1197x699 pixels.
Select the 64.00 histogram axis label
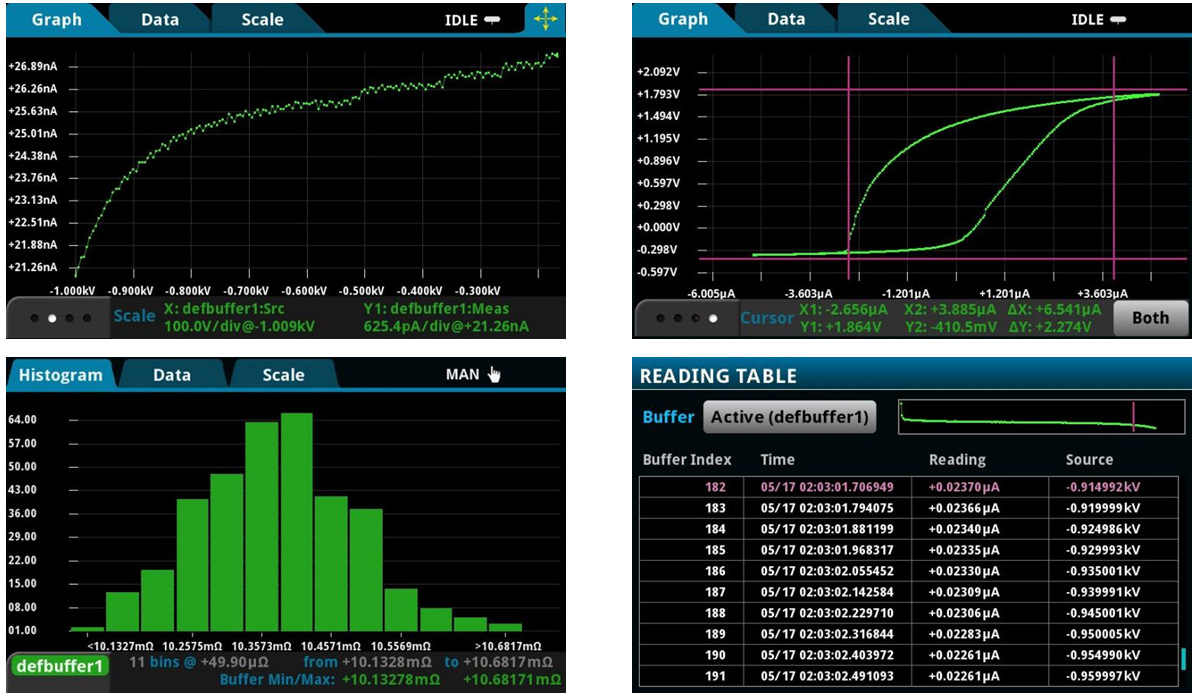pyautogui.click(x=22, y=420)
